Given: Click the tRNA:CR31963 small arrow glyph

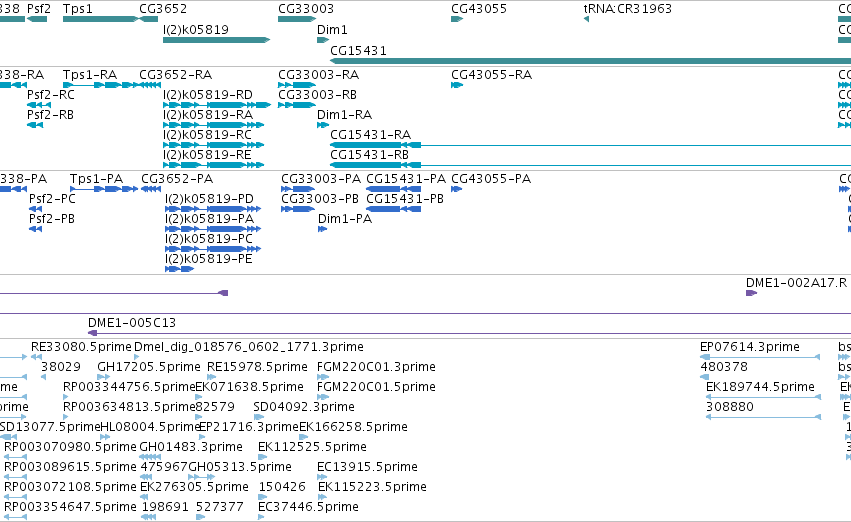Looking at the screenshot, I should (x=586, y=19).
